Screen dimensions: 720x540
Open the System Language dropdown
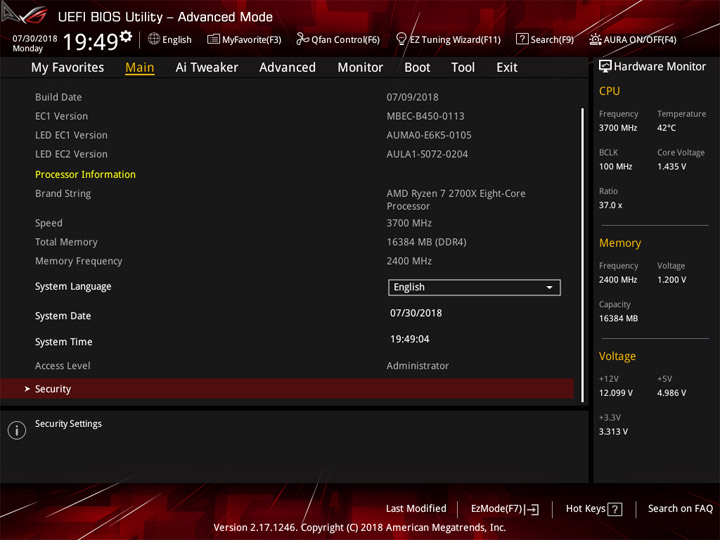(474, 287)
